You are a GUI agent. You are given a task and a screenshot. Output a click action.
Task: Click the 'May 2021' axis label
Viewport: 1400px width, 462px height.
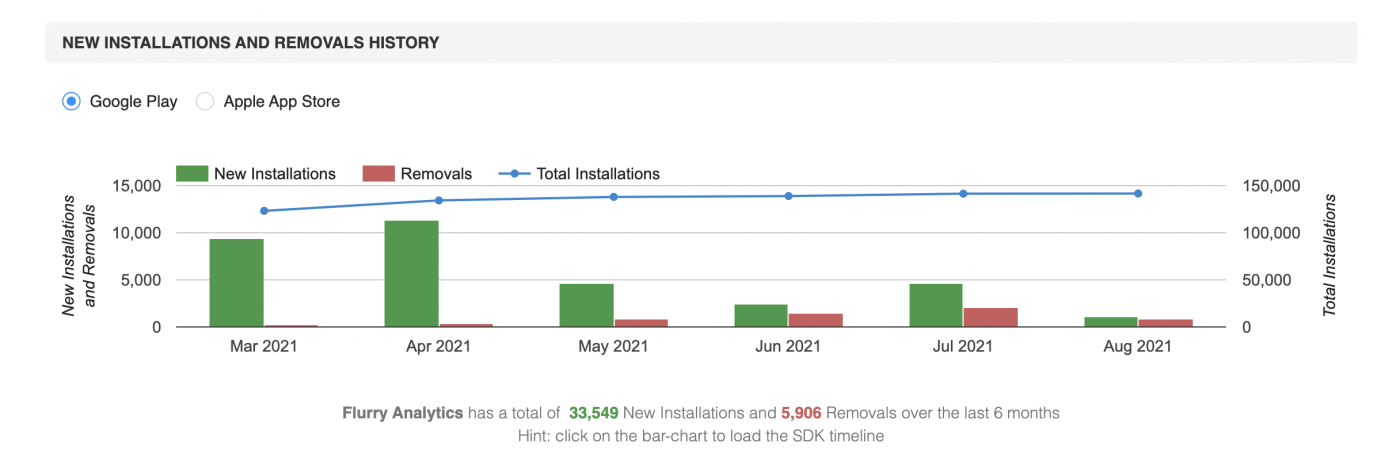pos(614,347)
